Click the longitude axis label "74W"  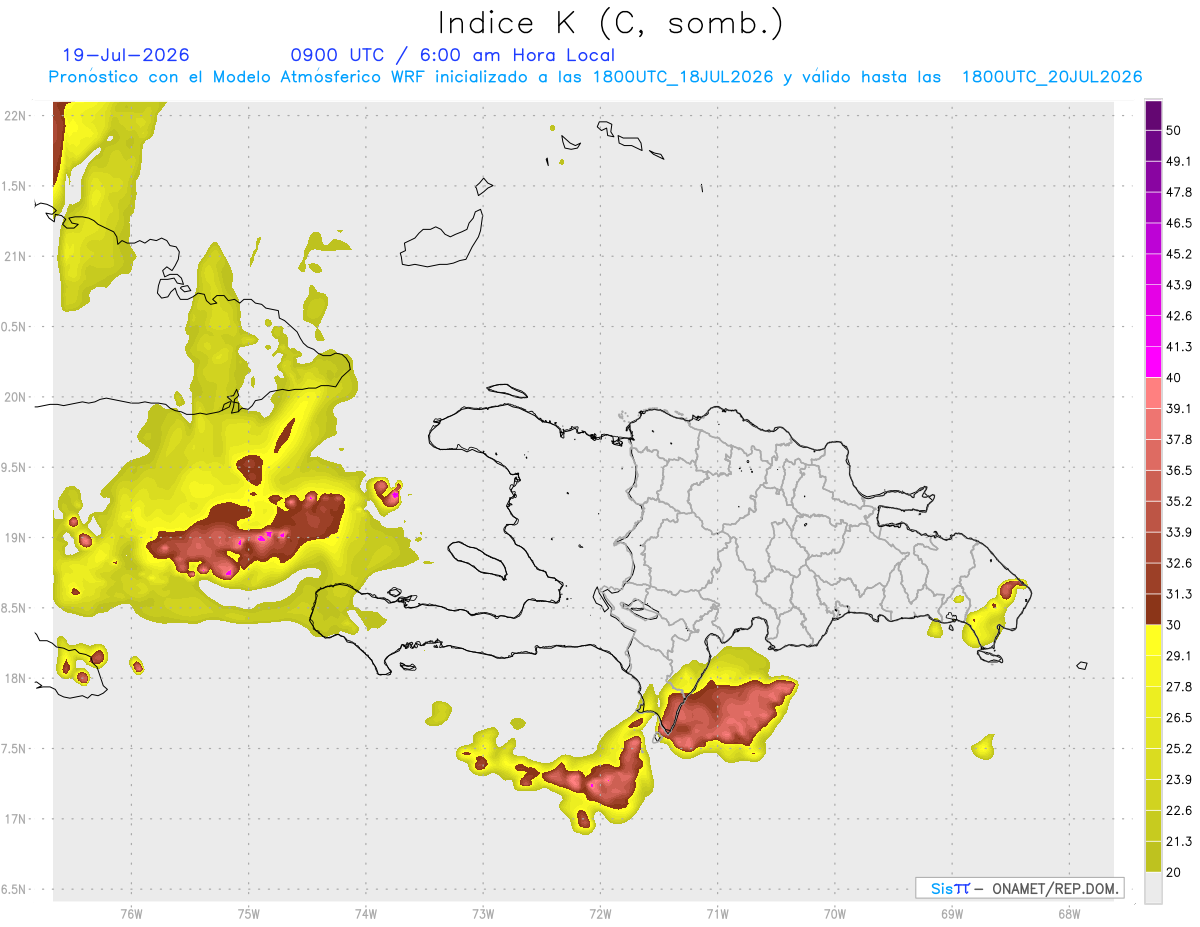[x=365, y=913]
